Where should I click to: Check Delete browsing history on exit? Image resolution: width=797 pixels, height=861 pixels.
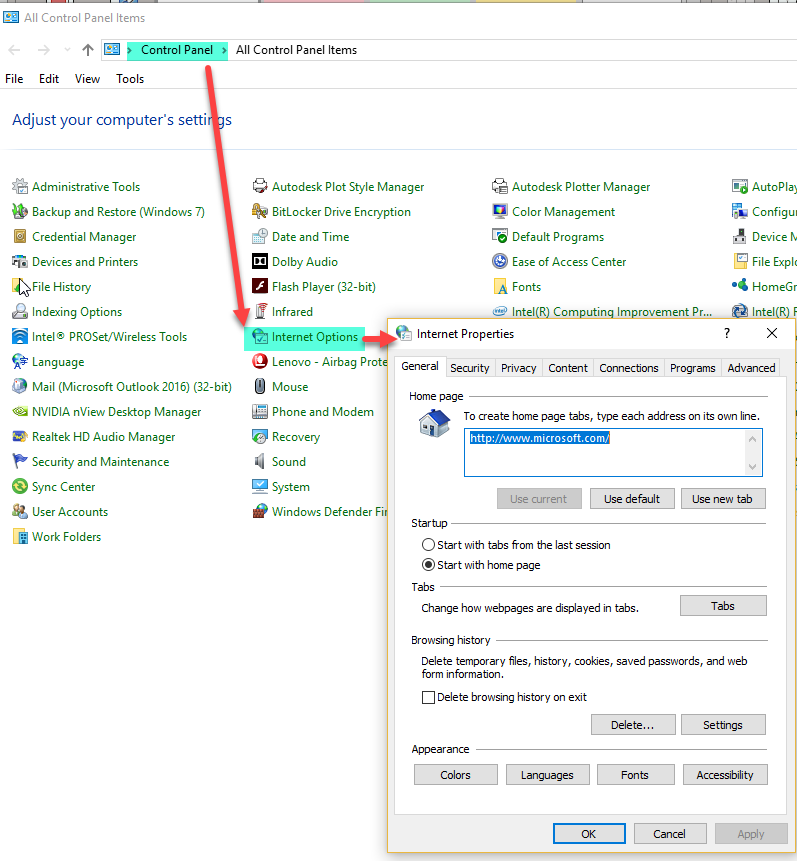pos(428,697)
